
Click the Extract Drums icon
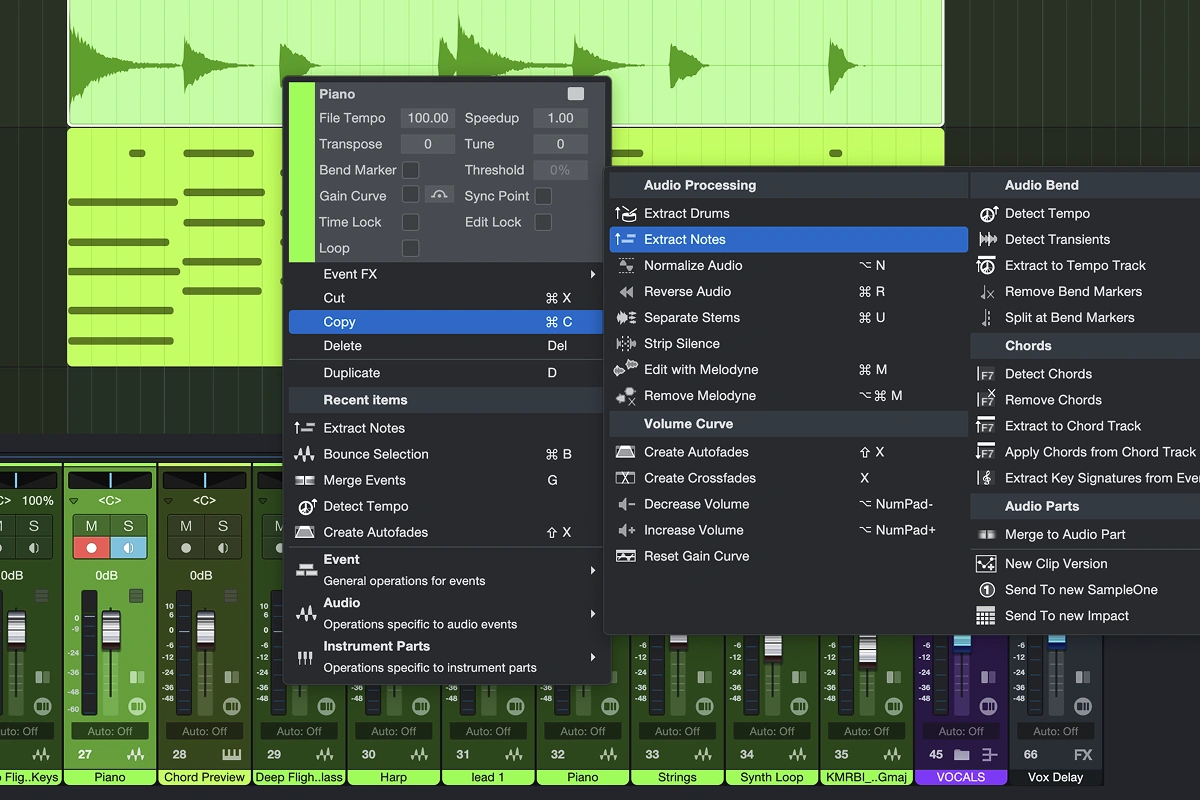pyautogui.click(x=626, y=213)
